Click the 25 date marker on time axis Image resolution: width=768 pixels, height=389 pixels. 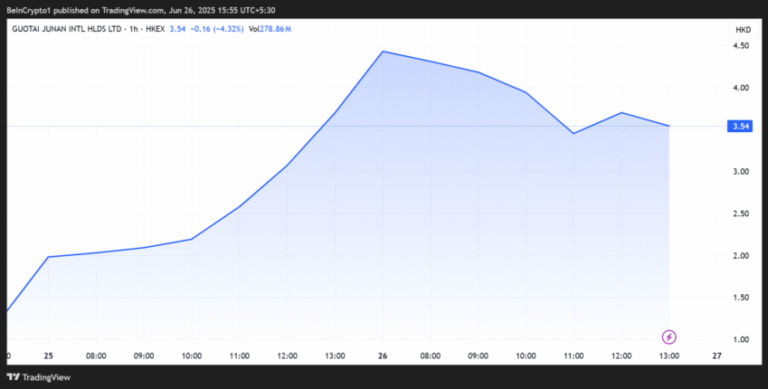pyautogui.click(x=48, y=356)
